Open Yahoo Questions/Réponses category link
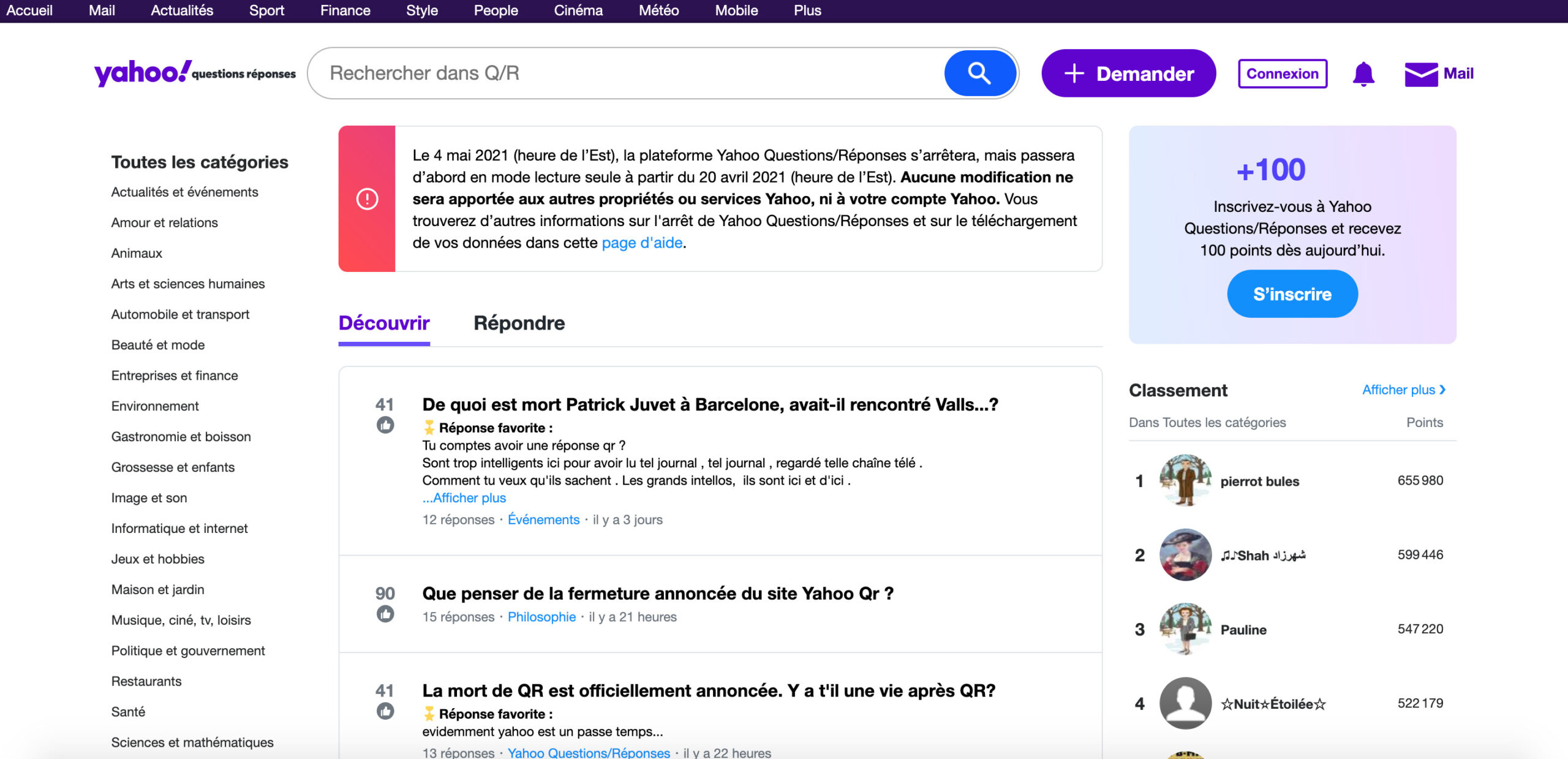Image resolution: width=1568 pixels, height=759 pixels. (589, 752)
